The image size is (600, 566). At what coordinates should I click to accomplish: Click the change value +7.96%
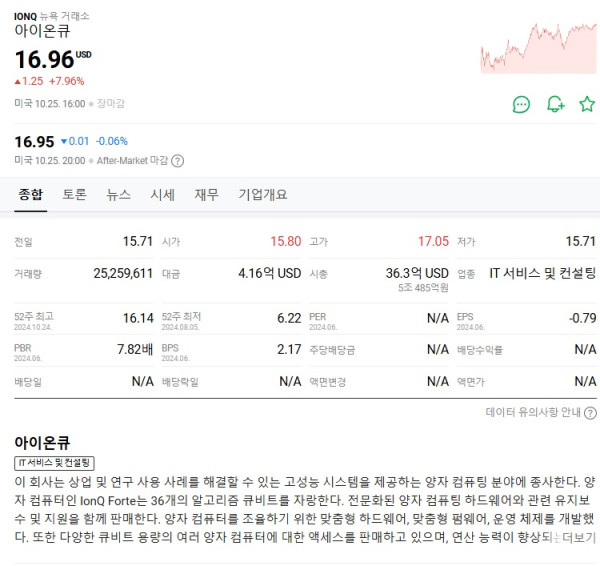tap(67, 81)
